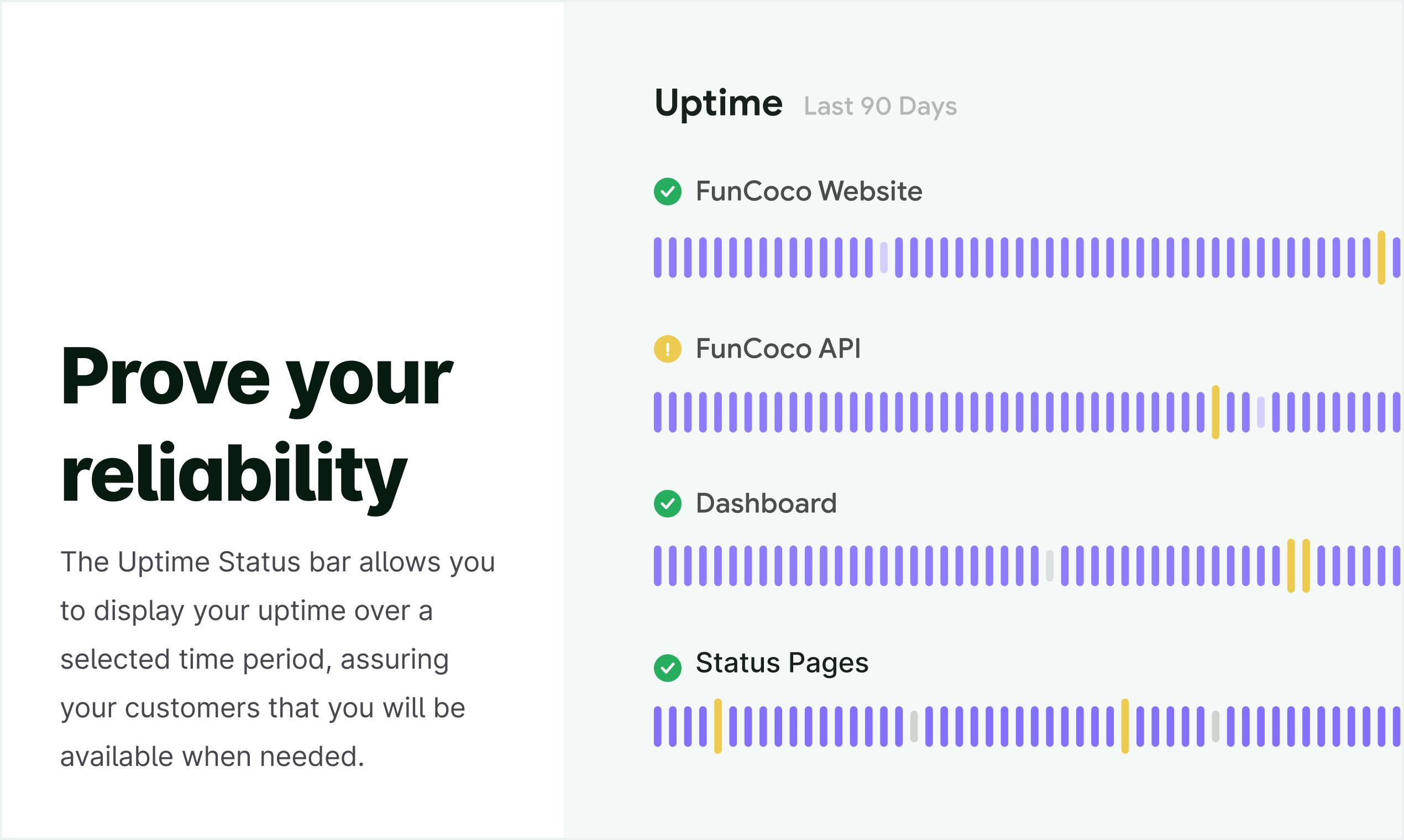The height and width of the screenshot is (840, 1404).
Task: Select the leftmost yellow bar in Status Pages row
Action: [x=718, y=726]
